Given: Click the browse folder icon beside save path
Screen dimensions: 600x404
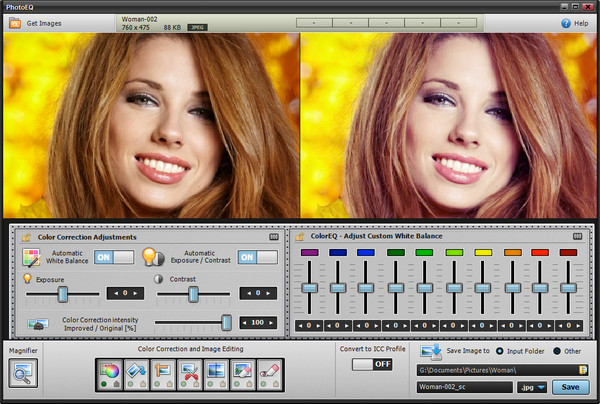Looking at the screenshot, I should coord(582,369).
